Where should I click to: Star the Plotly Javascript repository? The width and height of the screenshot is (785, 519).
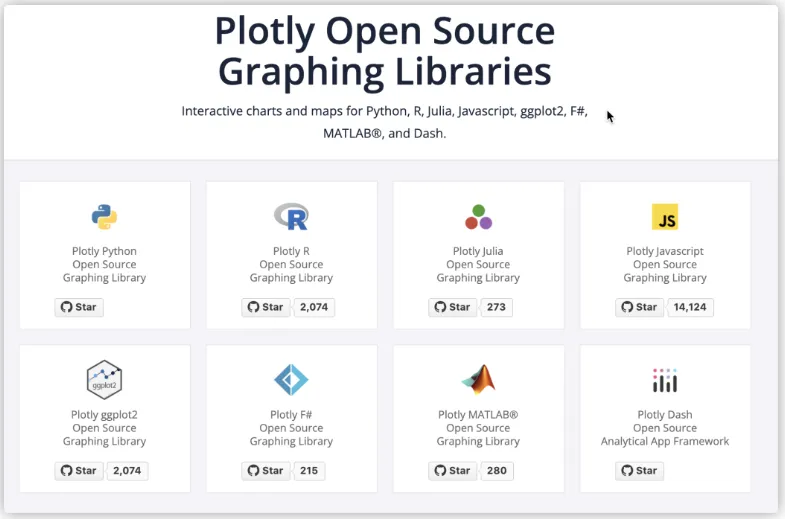(x=640, y=307)
